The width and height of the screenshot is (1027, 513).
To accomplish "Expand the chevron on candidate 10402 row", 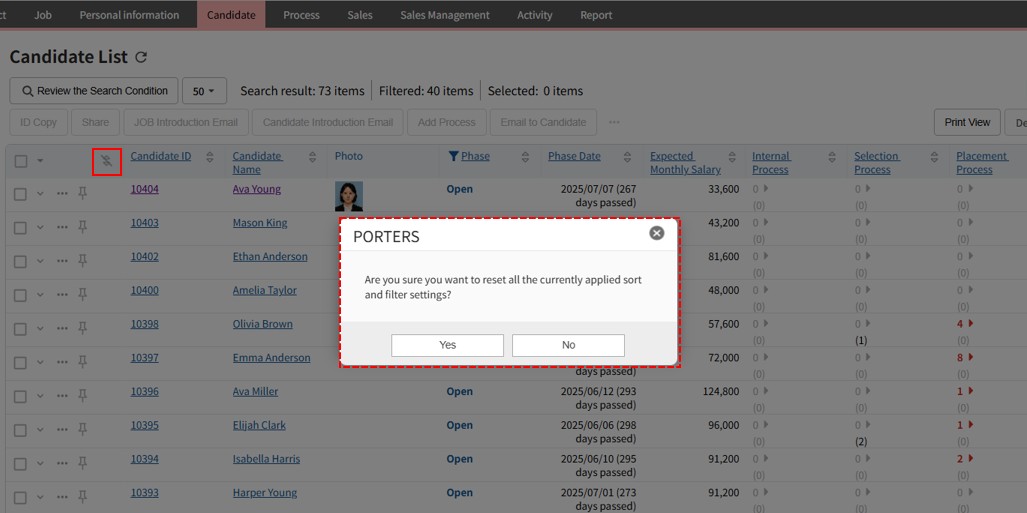I will point(40,261).
